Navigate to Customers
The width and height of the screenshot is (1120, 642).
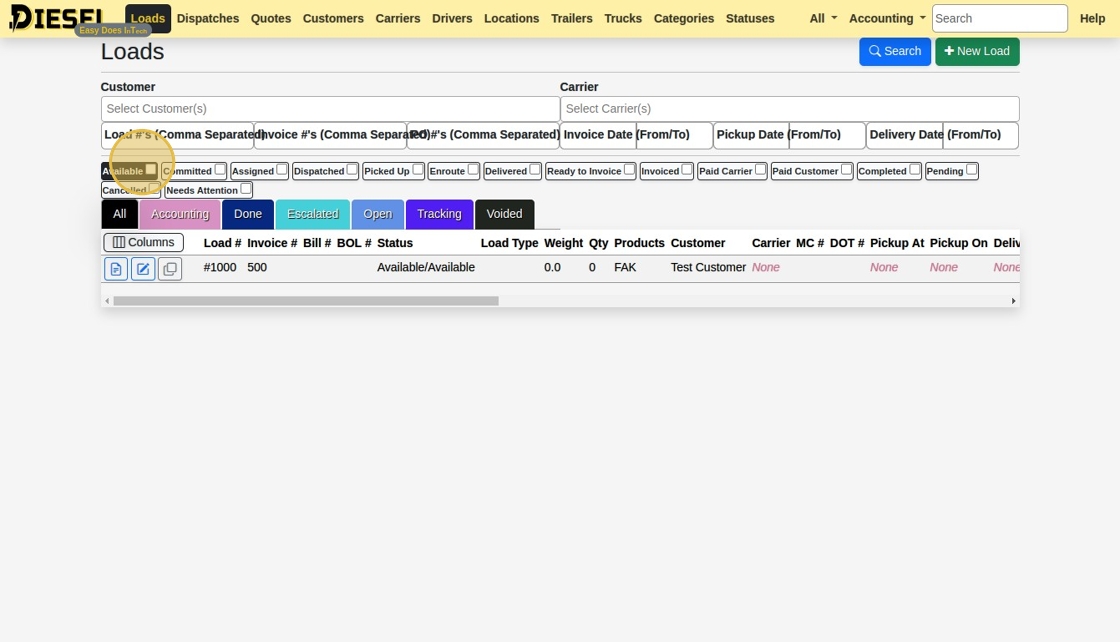click(333, 19)
